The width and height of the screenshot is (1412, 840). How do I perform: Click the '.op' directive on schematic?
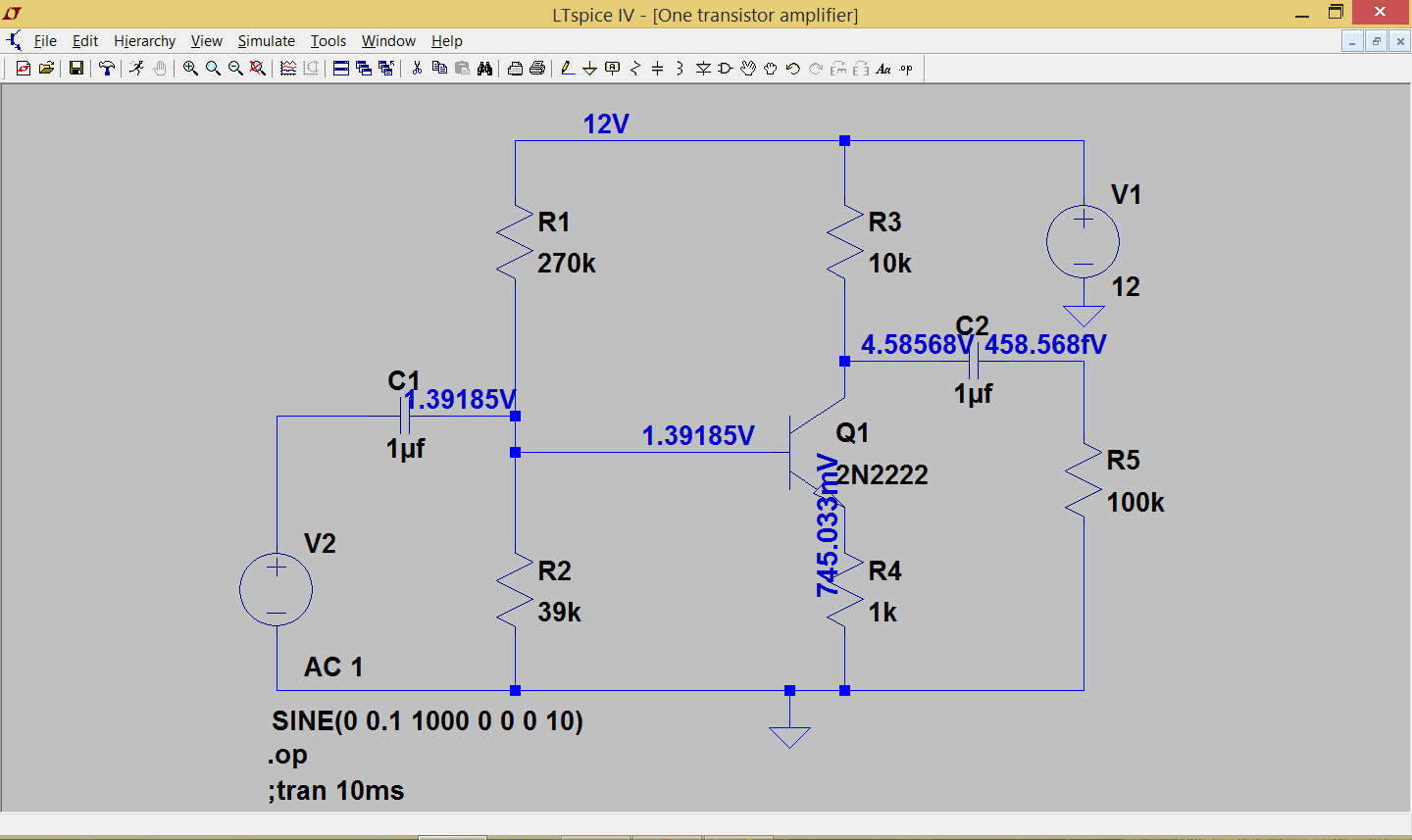pos(287,756)
